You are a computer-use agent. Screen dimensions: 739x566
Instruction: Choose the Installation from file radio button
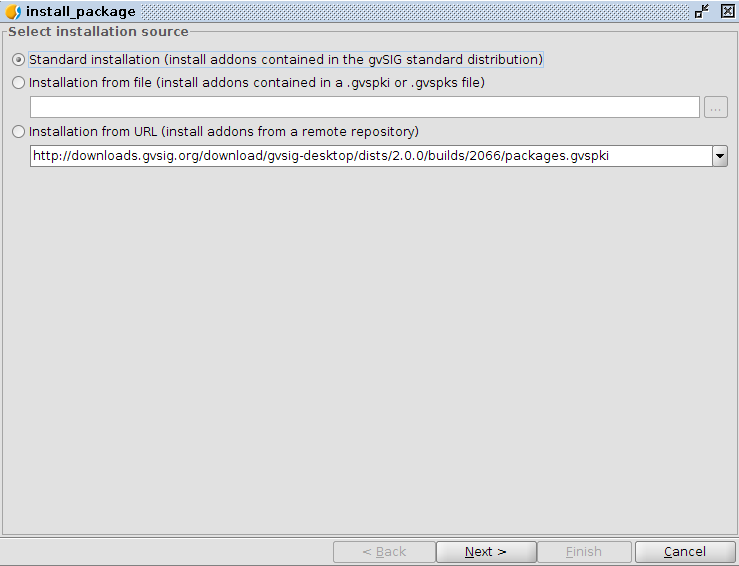click(x=19, y=83)
